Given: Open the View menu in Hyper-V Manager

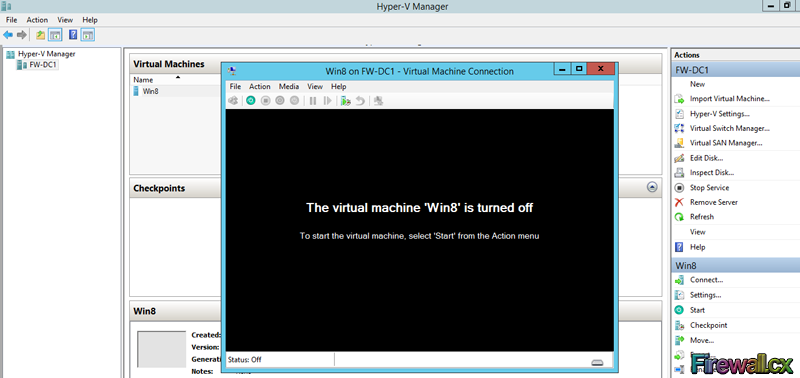Looking at the screenshot, I should pyautogui.click(x=65, y=20).
